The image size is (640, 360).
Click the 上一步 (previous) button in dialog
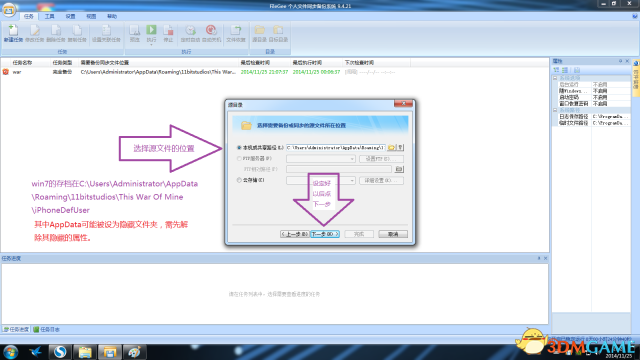[x=294, y=234]
